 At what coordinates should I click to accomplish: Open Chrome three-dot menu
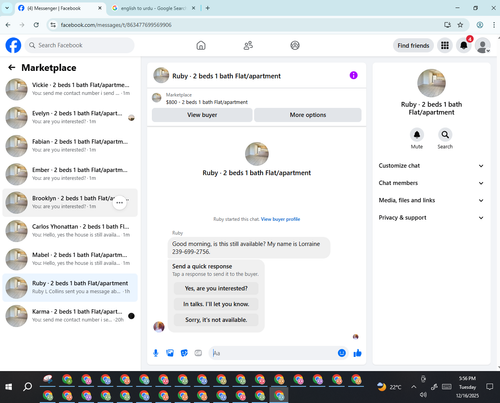(x=494, y=25)
